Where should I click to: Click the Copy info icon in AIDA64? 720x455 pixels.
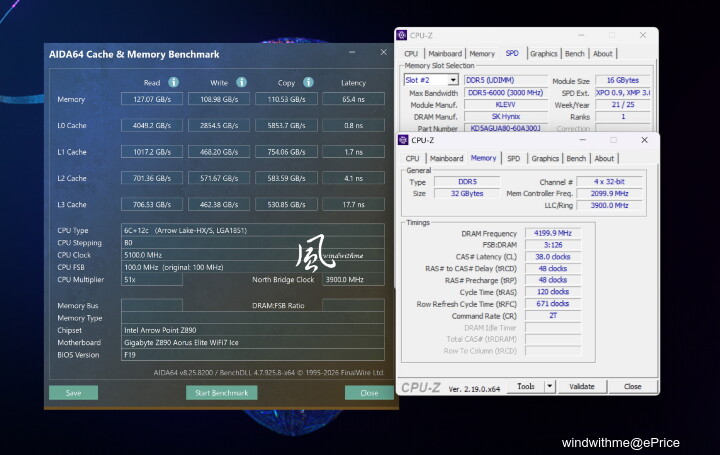pos(308,82)
